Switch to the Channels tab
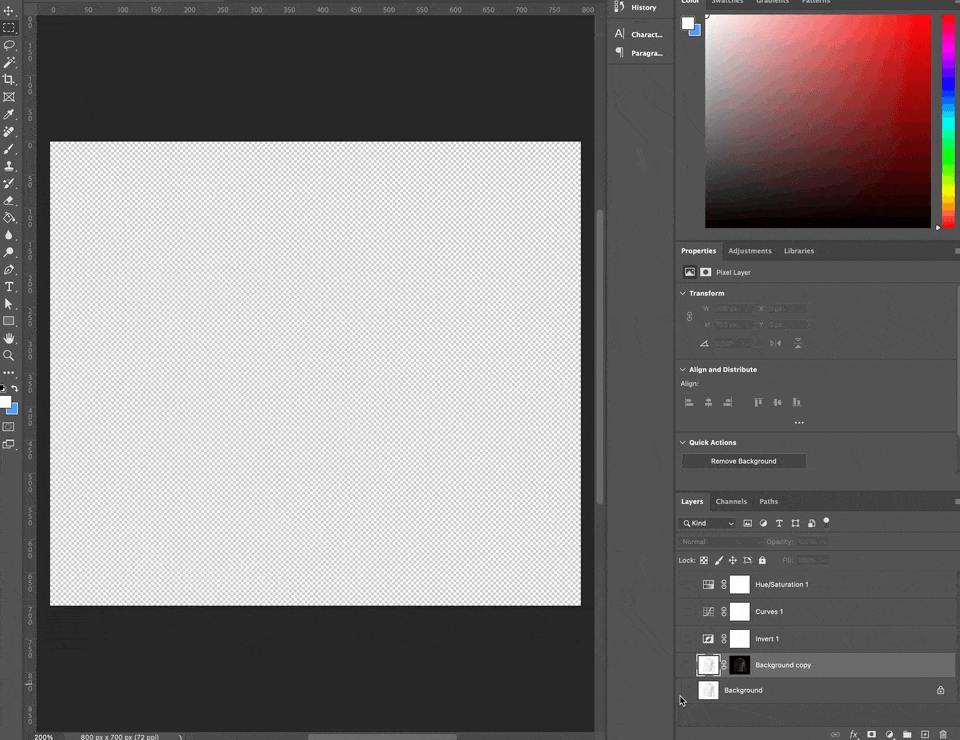The image size is (960, 740). point(731,501)
